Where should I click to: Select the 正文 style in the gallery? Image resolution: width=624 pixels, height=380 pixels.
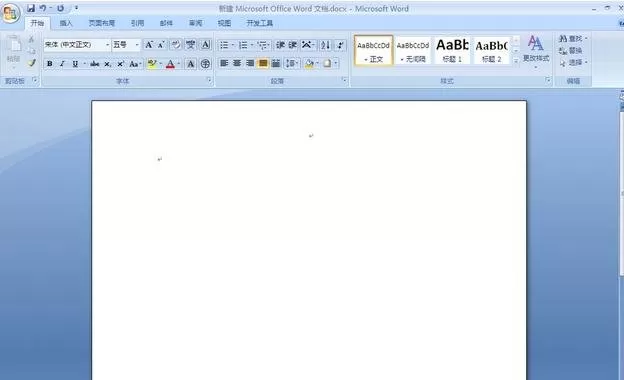[x=373, y=51]
